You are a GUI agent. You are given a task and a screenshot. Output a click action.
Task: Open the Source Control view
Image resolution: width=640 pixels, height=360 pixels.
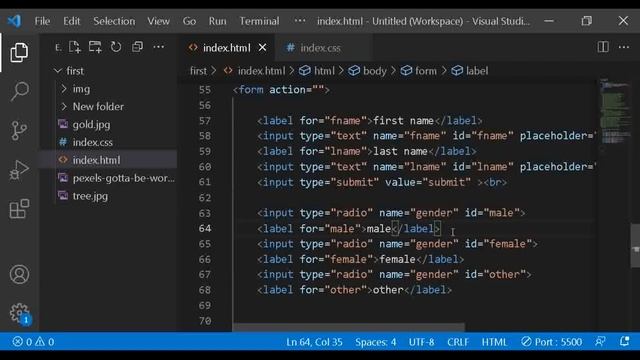[x=19, y=131]
